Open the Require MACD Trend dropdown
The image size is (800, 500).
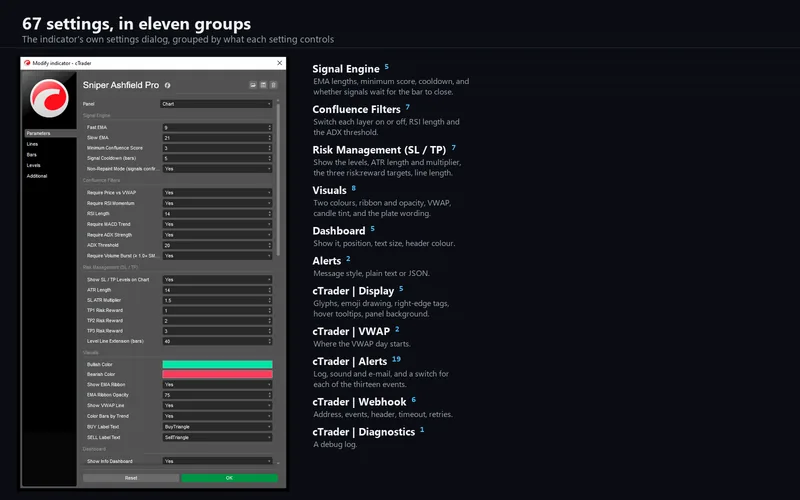[217, 224]
